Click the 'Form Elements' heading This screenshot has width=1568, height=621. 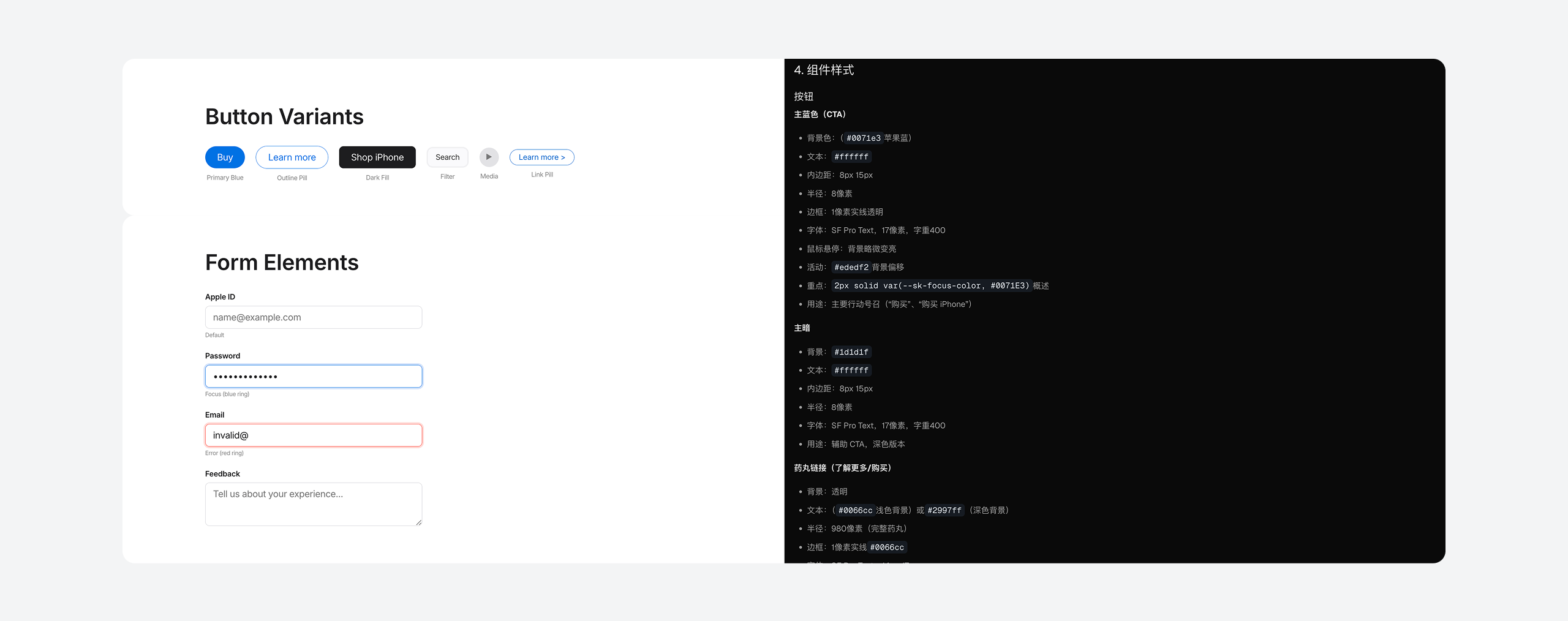pyautogui.click(x=282, y=262)
